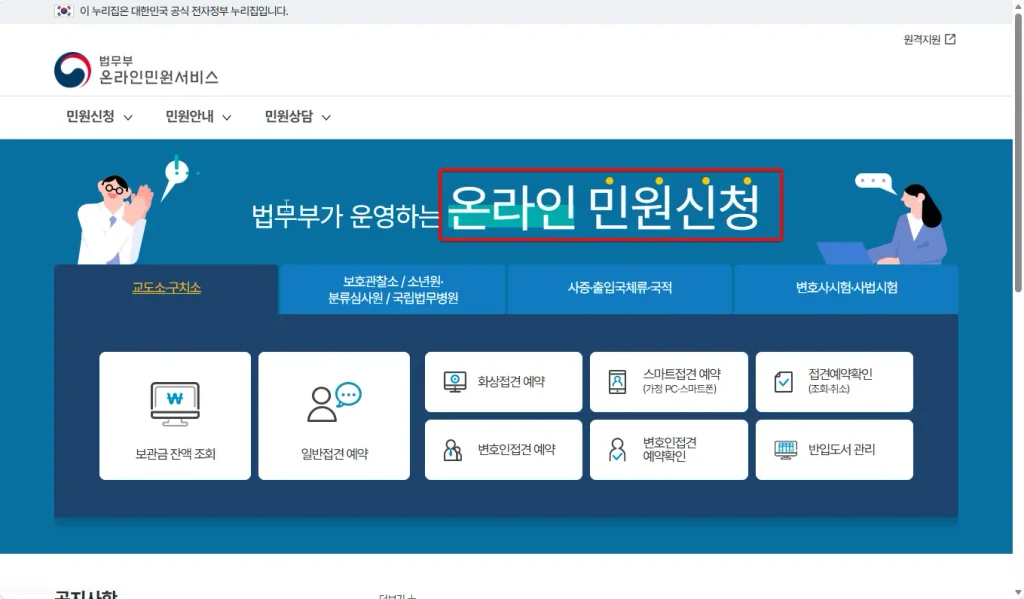
Task: Select the 반입도서 관리 keyboard monitor icon
Action: [786, 449]
